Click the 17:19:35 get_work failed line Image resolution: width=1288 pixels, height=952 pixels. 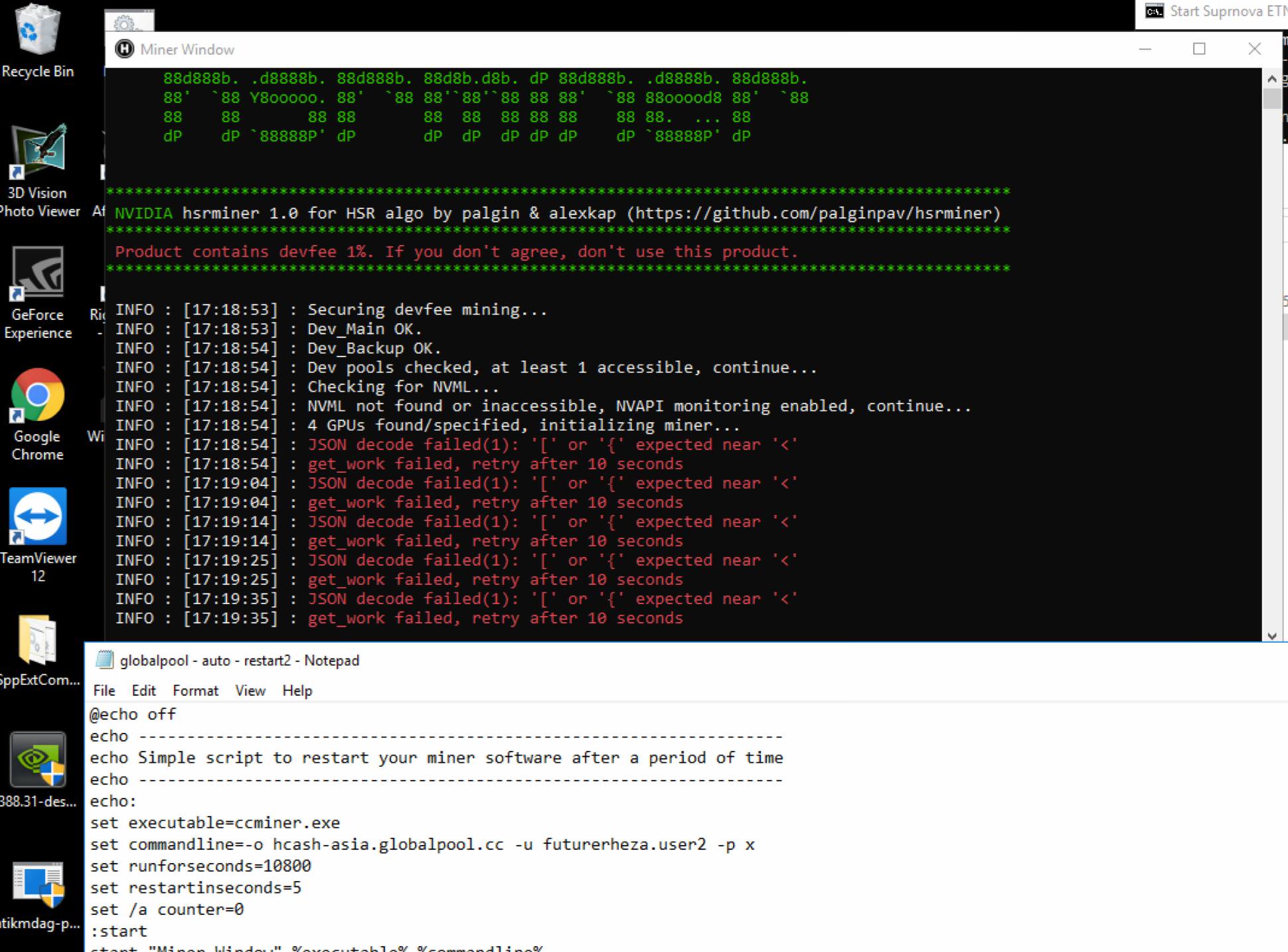pyautogui.click(x=399, y=618)
